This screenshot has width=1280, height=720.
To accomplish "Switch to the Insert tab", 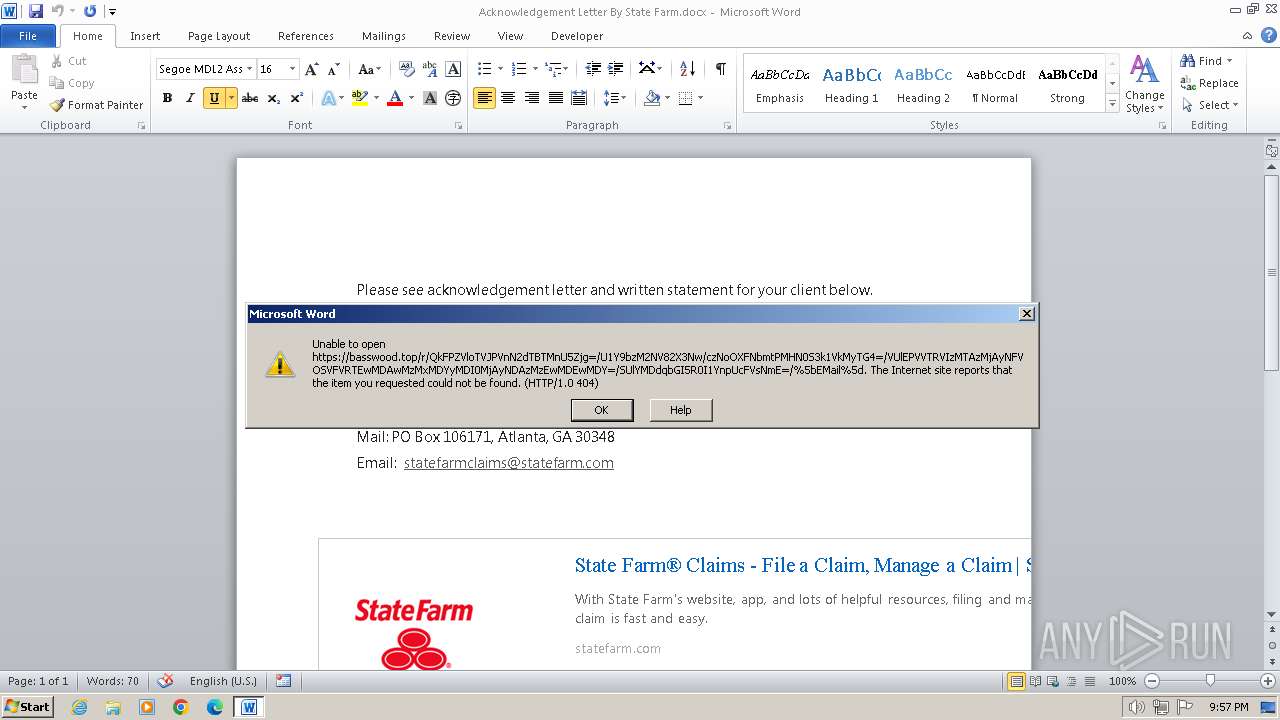I will (145, 36).
